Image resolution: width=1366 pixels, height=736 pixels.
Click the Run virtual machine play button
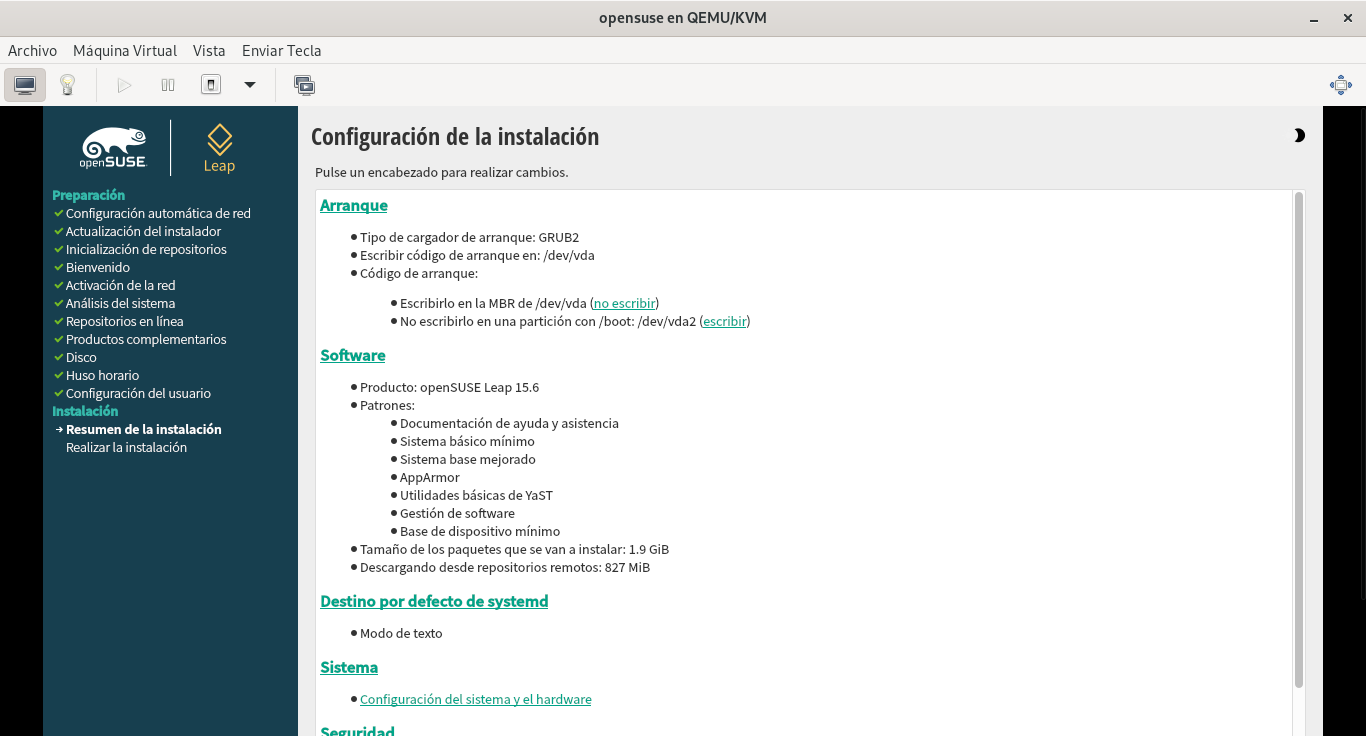coord(125,85)
